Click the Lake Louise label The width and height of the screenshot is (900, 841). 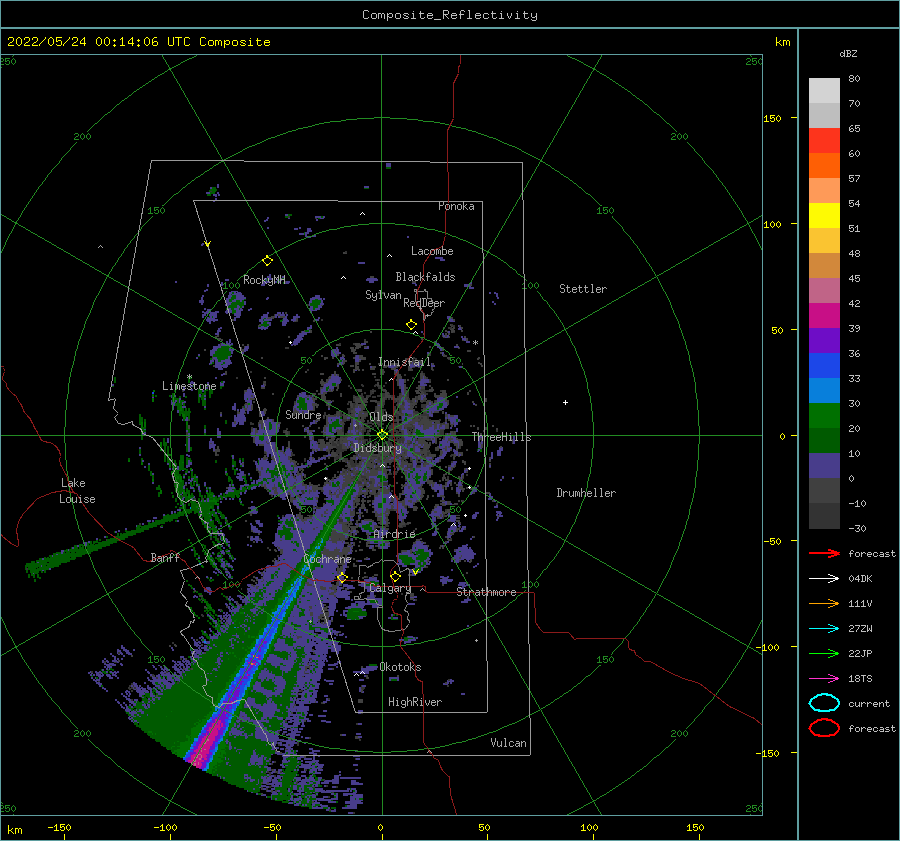[x=77, y=491]
